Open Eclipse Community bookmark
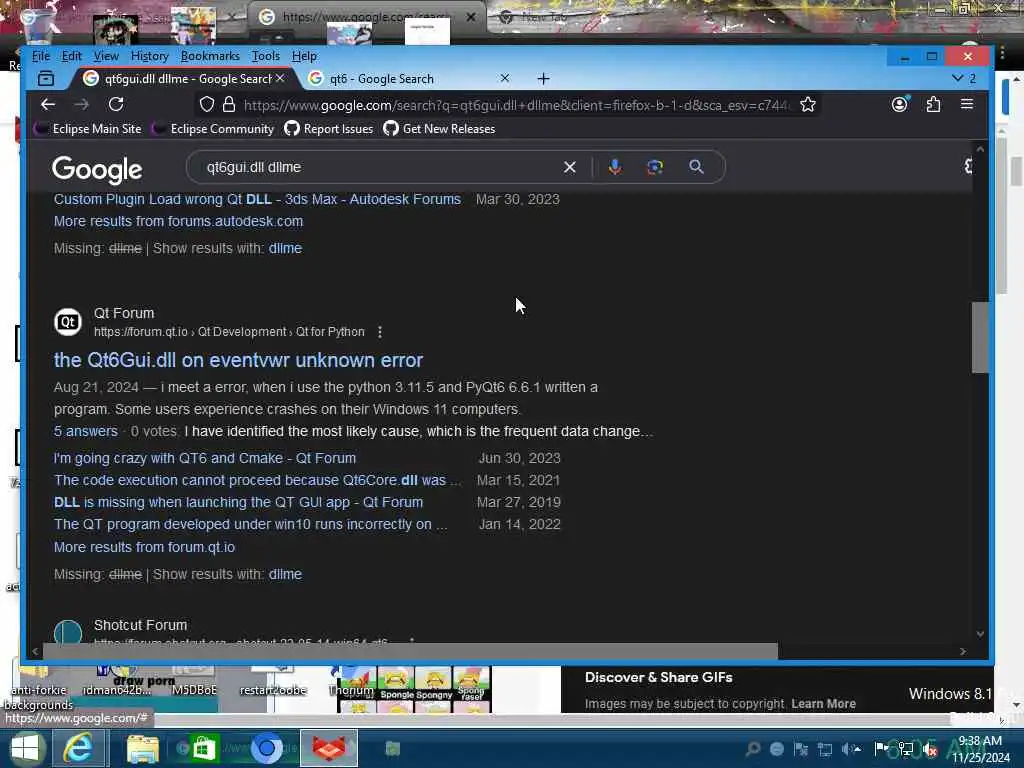 (214, 129)
